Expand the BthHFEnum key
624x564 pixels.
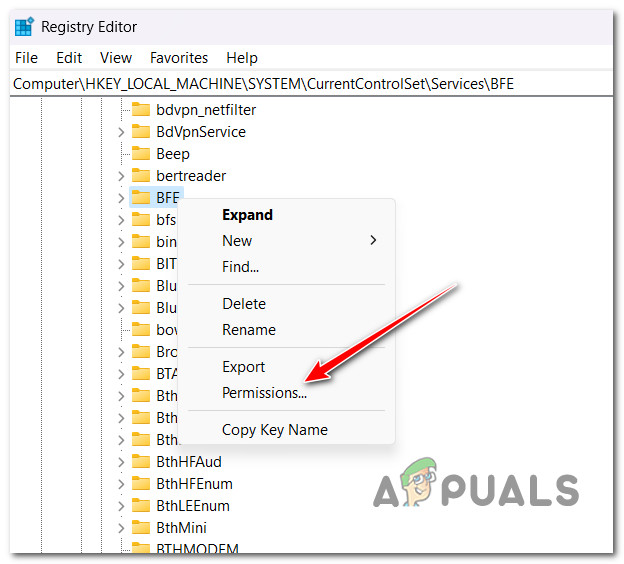(121, 484)
